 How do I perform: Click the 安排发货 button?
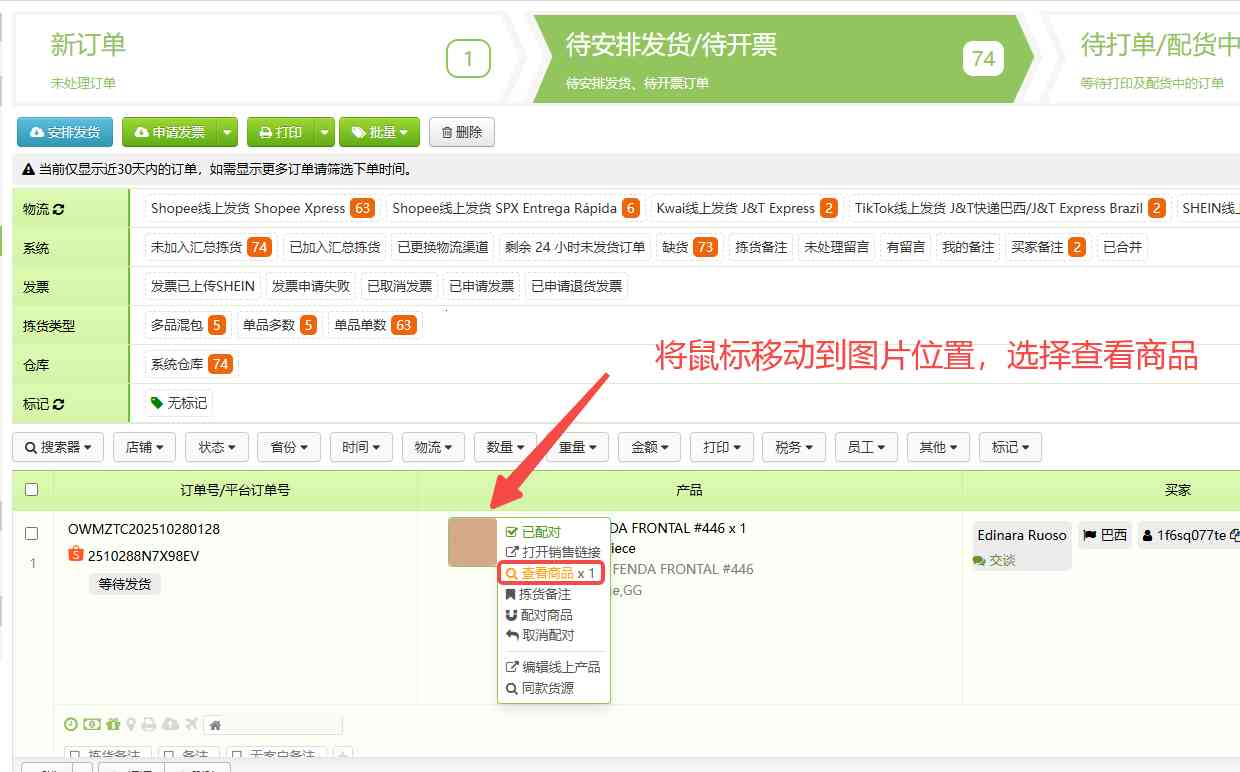pos(64,131)
